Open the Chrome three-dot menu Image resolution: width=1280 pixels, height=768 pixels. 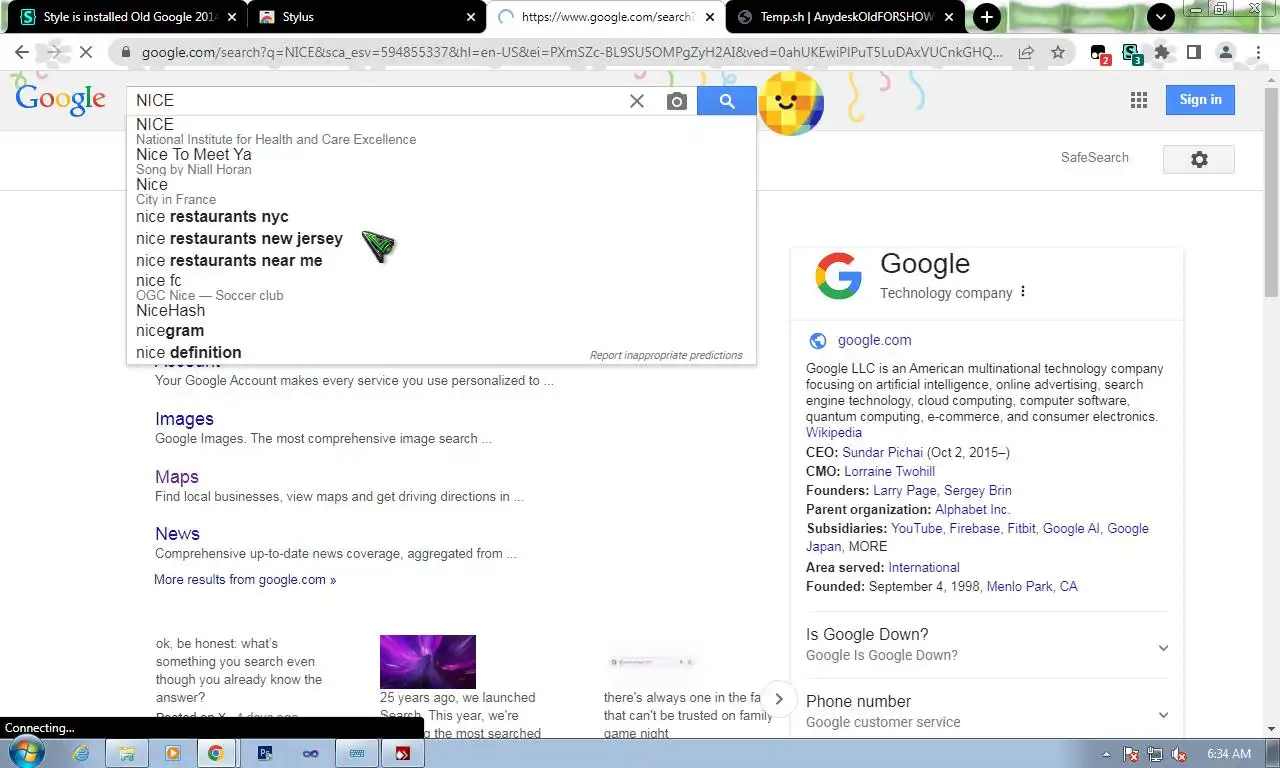coord(1258,52)
